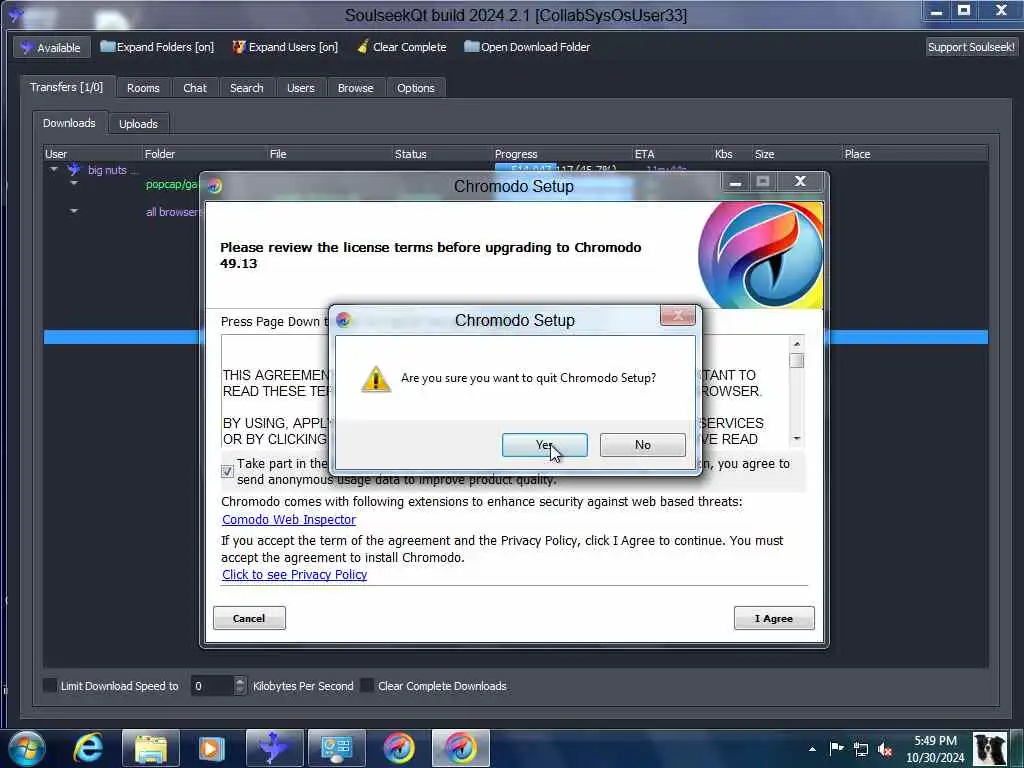Click the download progress bar
Screen dimensions: 1024x768
pos(563,168)
